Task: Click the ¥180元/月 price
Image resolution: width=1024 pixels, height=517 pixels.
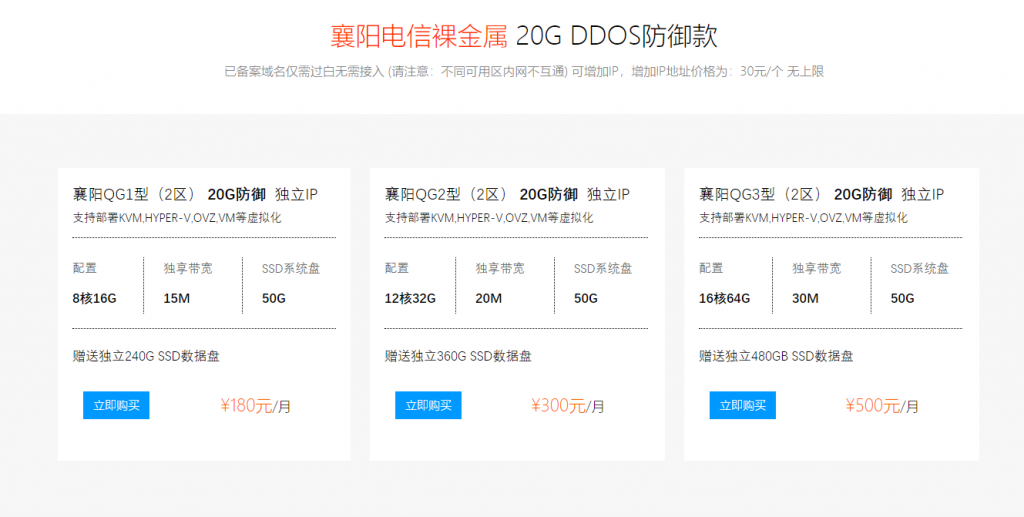Action: click(255, 406)
